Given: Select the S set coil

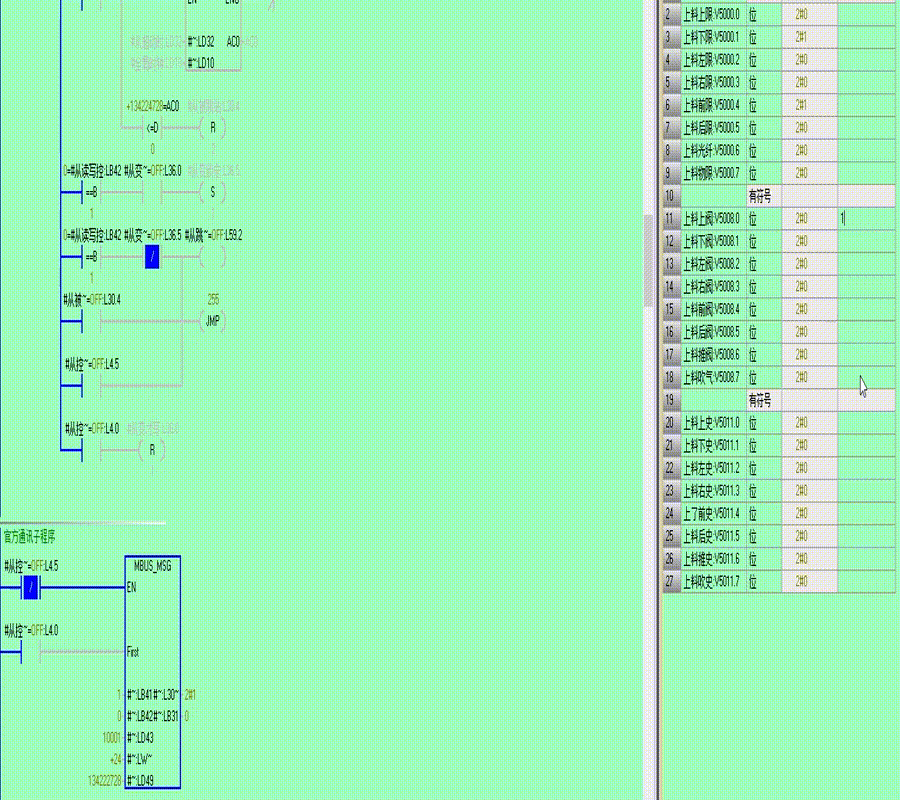Looking at the screenshot, I should click(212, 192).
